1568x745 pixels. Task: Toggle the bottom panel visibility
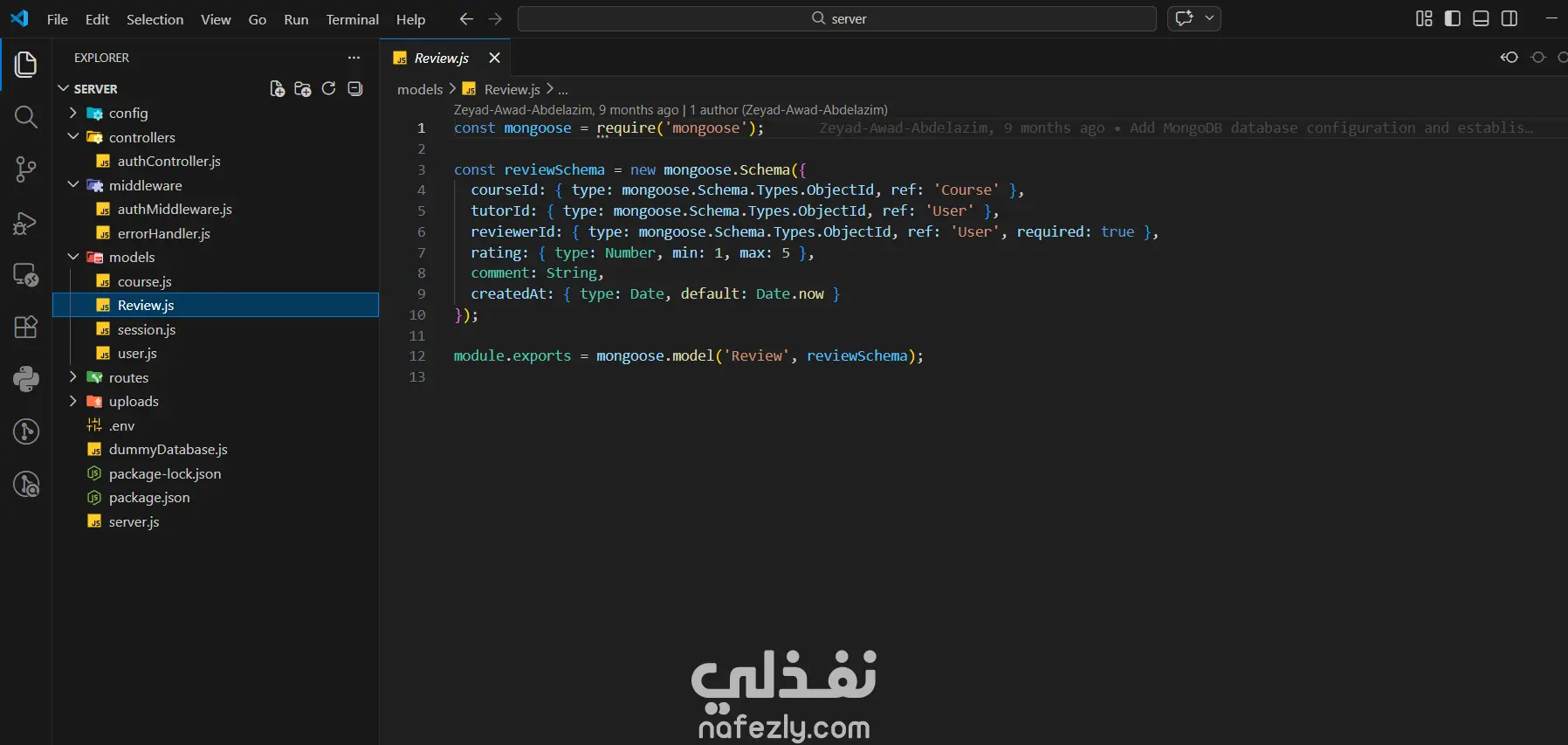point(1481,18)
